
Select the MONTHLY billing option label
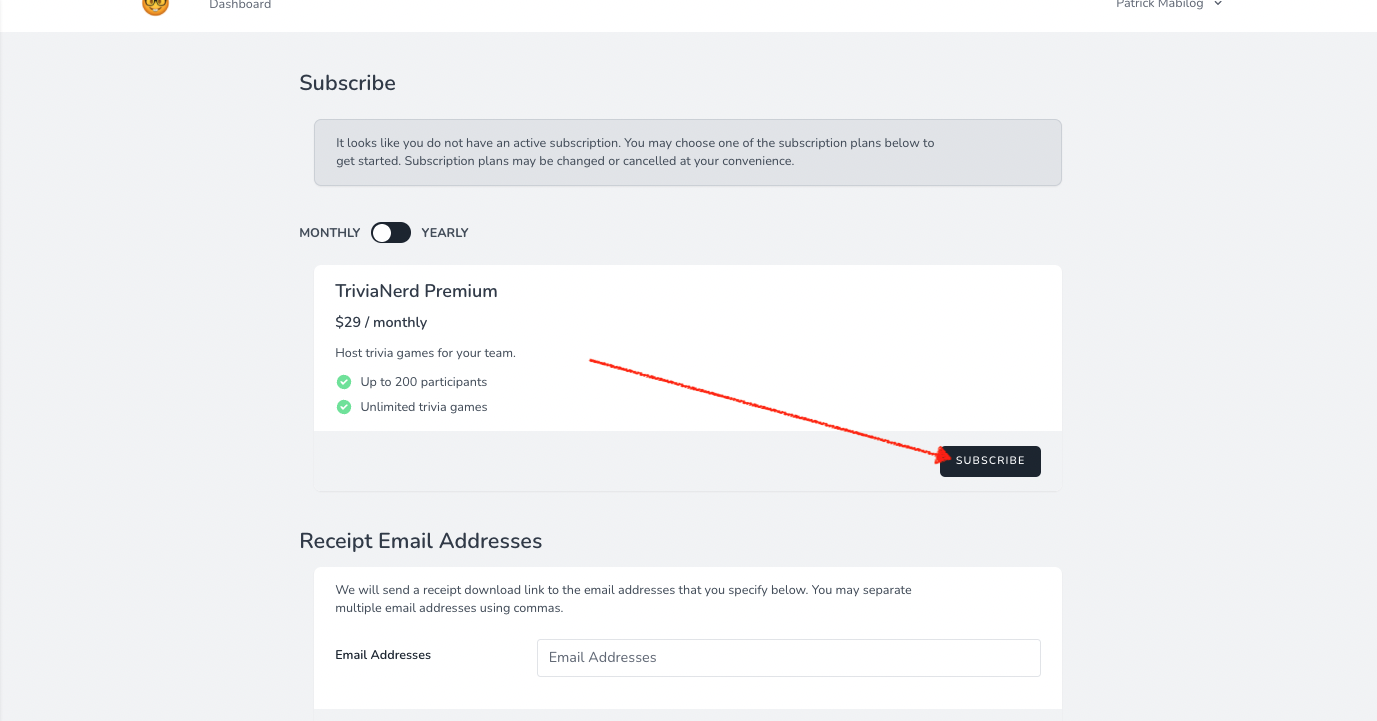[329, 232]
